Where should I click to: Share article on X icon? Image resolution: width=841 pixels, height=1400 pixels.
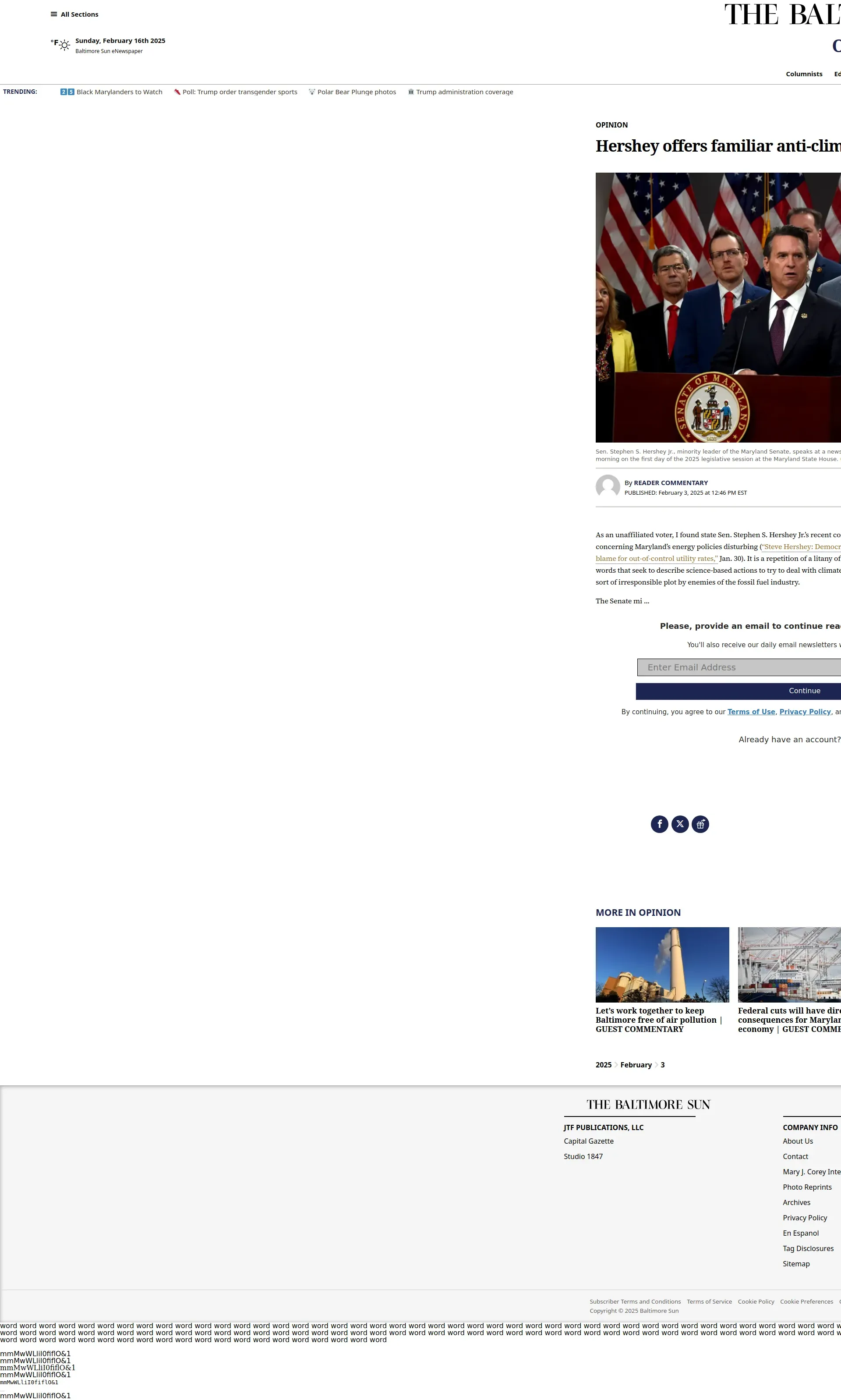[679, 824]
